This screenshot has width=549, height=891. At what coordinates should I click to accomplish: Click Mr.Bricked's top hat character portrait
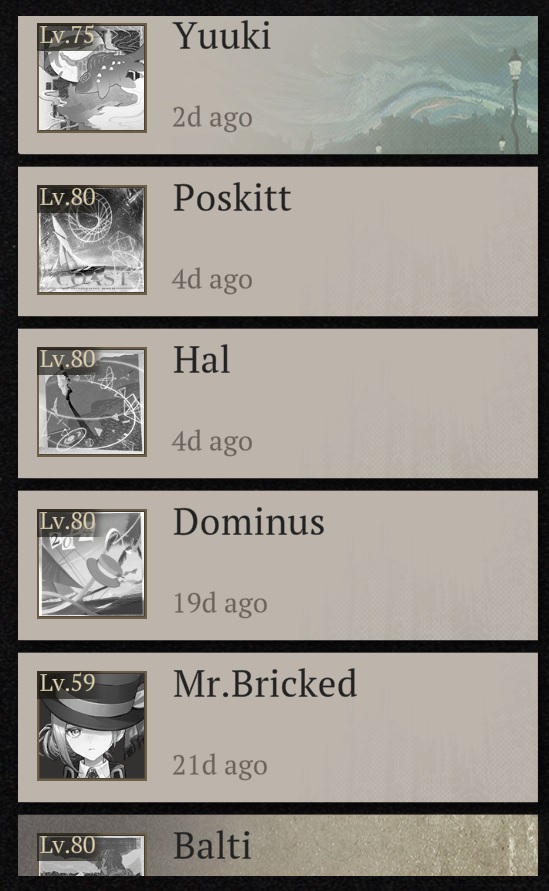(x=92, y=726)
